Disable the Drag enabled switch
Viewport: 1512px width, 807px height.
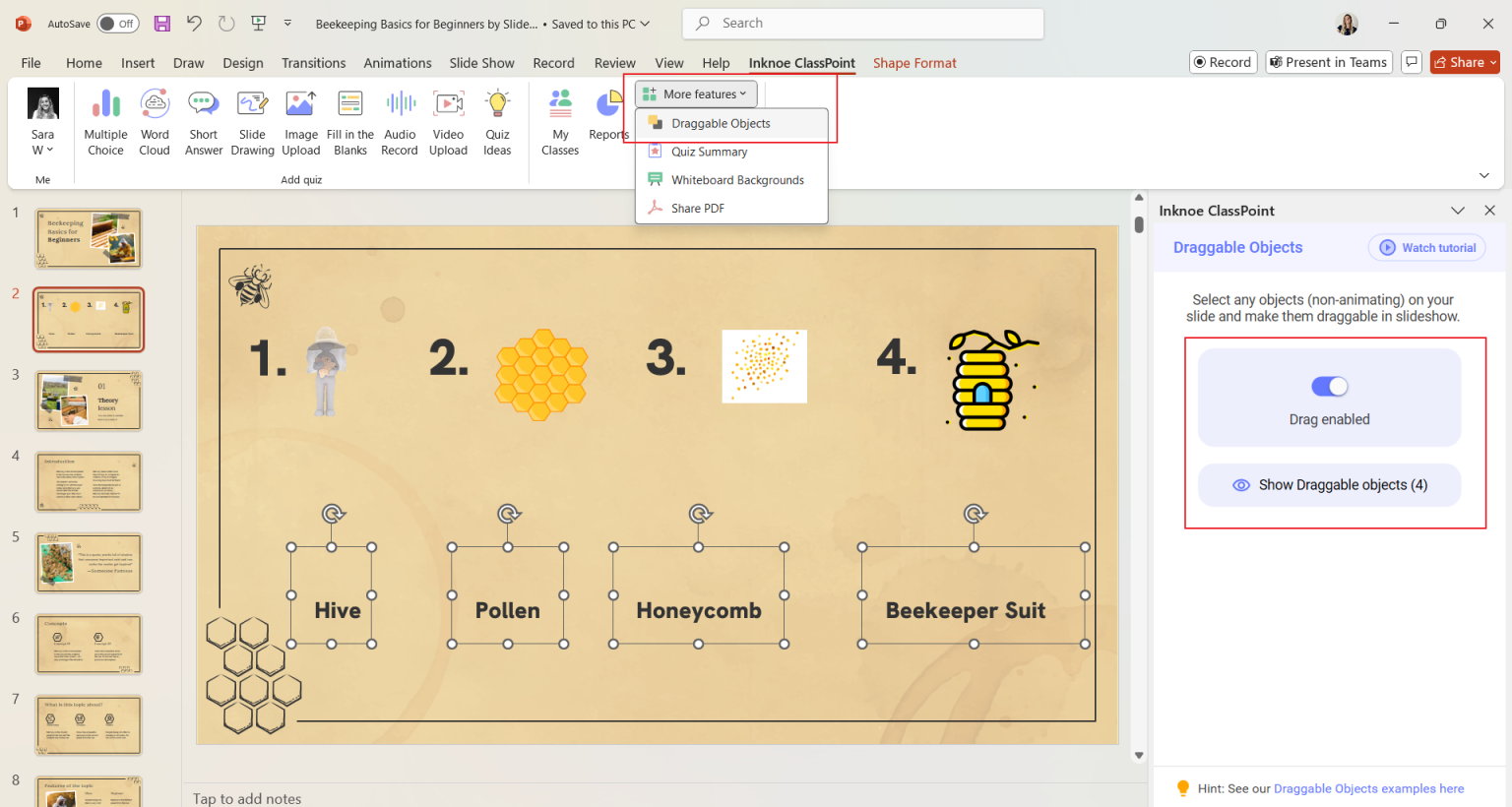coord(1329,386)
